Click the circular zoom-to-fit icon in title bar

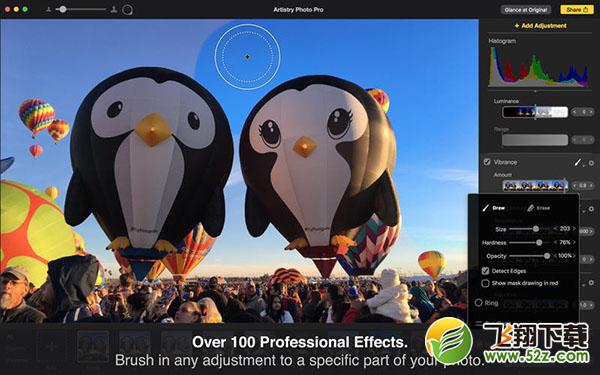click(127, 10)
